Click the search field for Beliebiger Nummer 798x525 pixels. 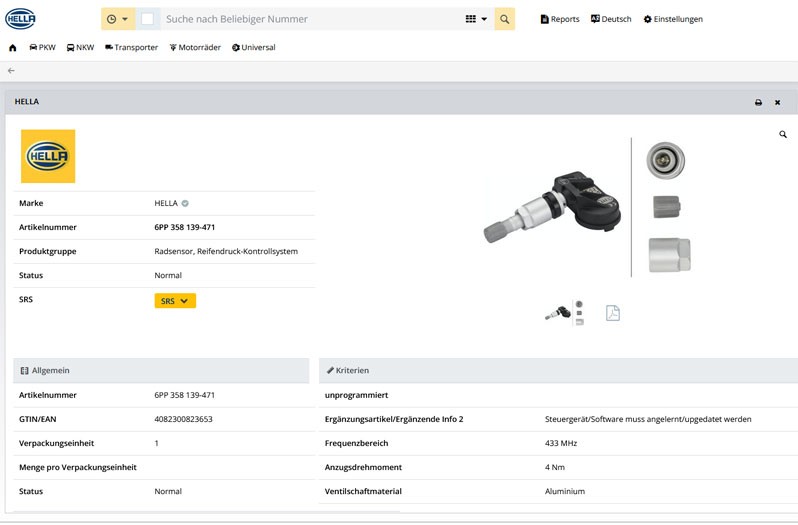click(310, 19)
